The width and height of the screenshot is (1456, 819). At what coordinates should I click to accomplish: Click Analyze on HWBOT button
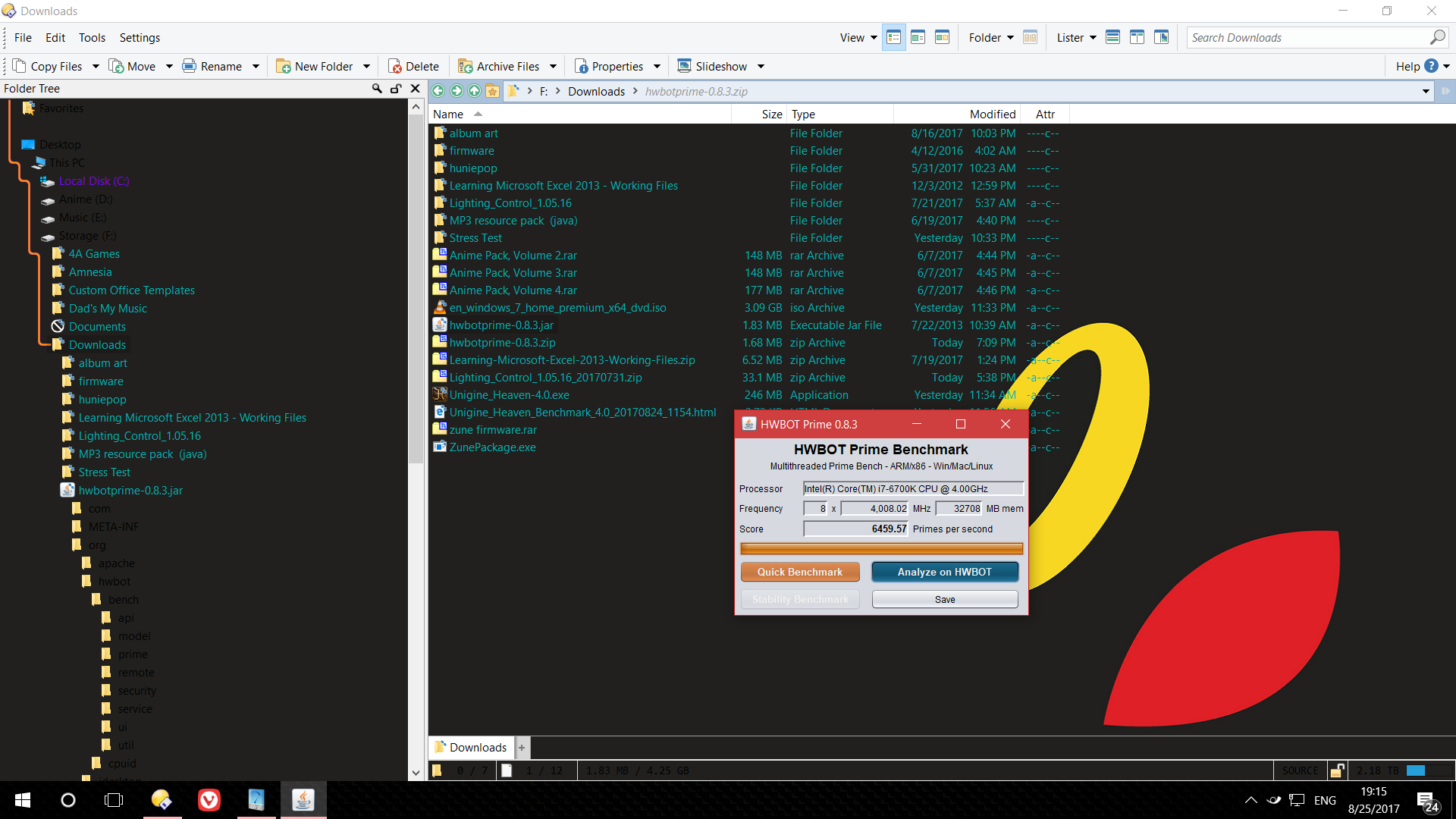pyautogui.click(x=945, y=572)
